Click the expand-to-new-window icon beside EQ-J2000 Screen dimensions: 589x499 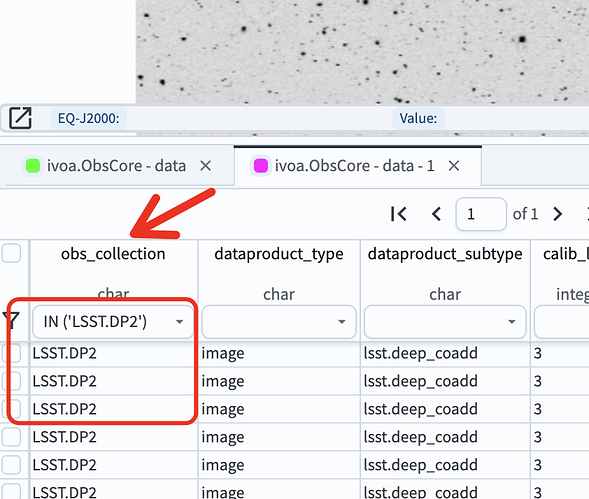[x=20, y=118]
